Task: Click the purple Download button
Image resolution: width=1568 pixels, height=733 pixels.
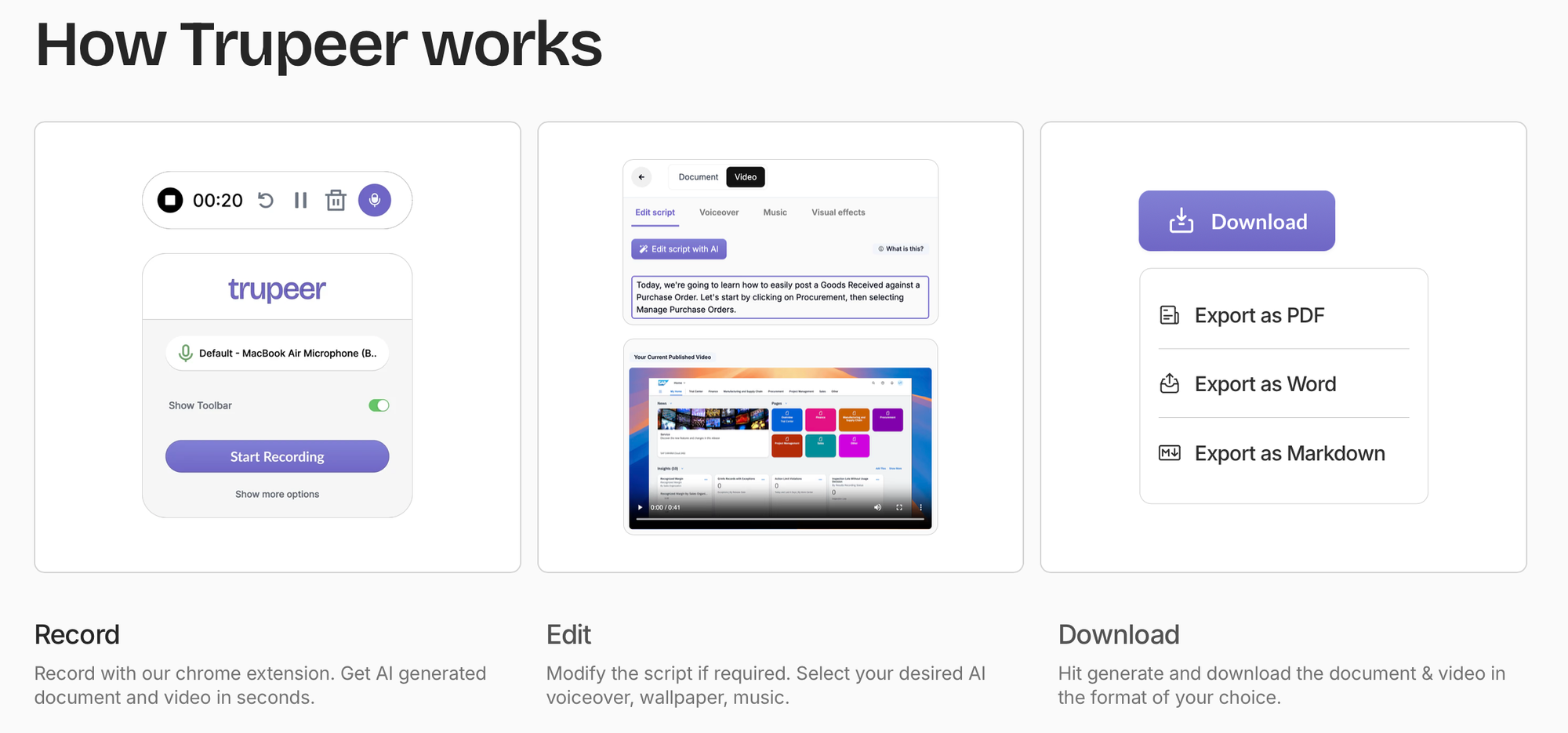Action: point(1236,221)
